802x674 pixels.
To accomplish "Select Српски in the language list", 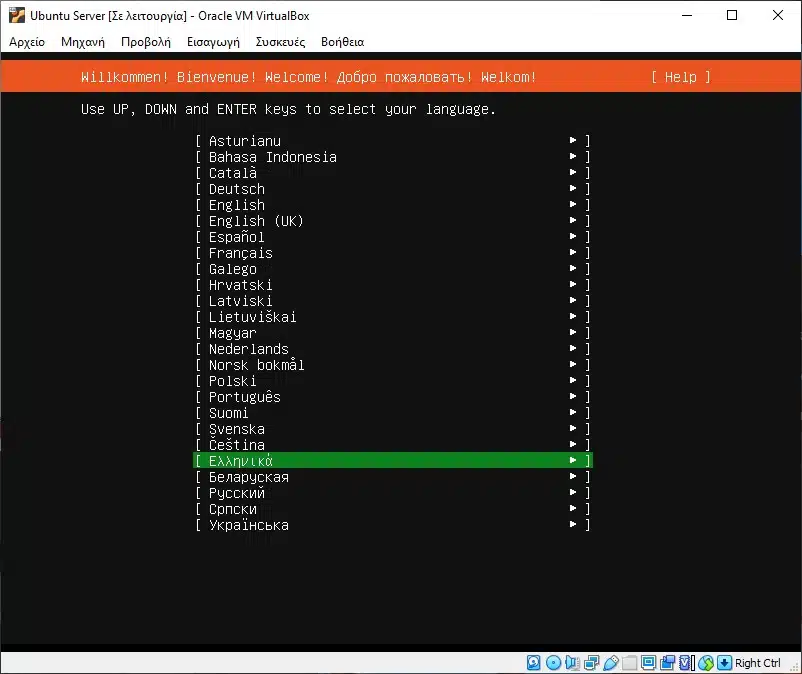I will [x=393, y=509].
